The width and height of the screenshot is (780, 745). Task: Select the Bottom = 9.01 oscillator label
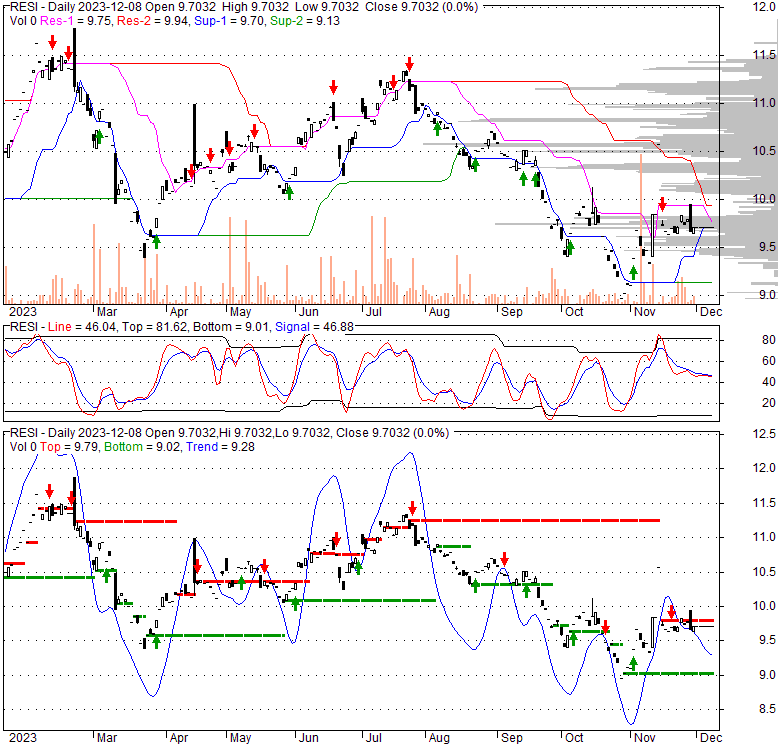click(x=231, y=327)
